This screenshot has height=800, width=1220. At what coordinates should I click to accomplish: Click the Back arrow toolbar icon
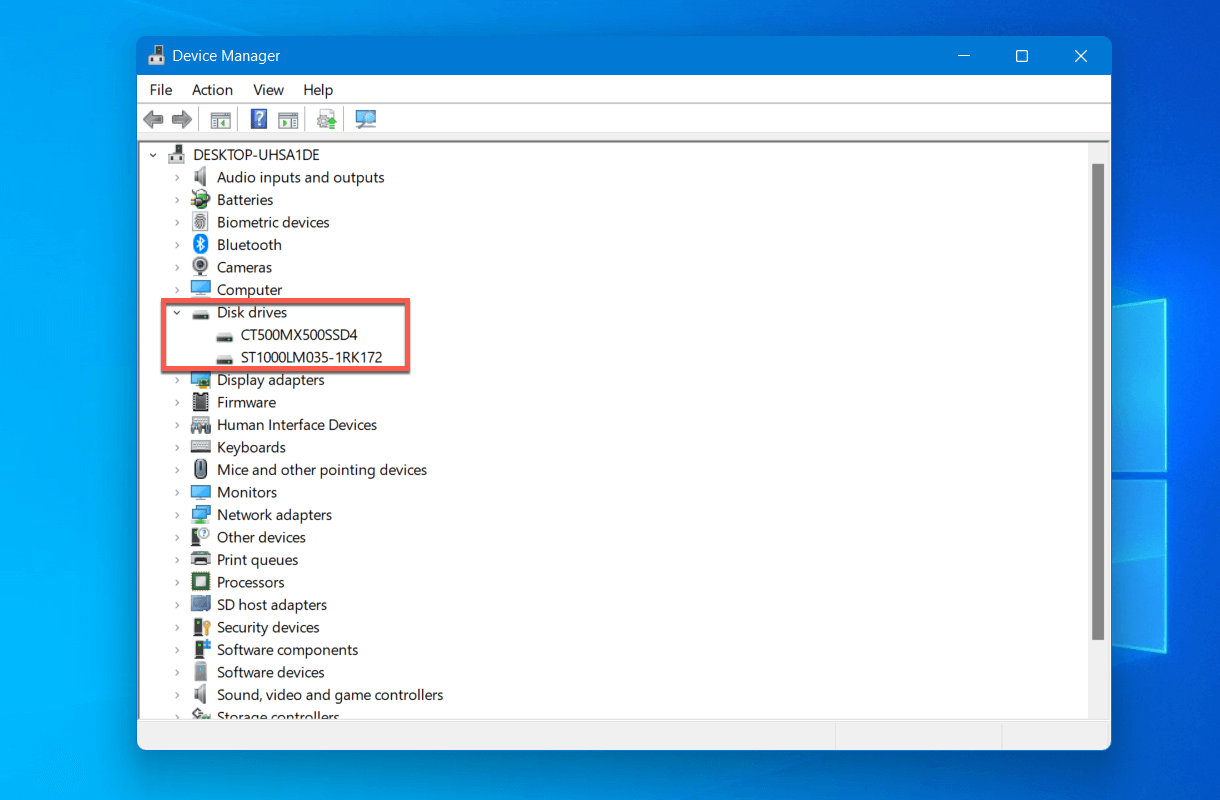tap(153, 120)
